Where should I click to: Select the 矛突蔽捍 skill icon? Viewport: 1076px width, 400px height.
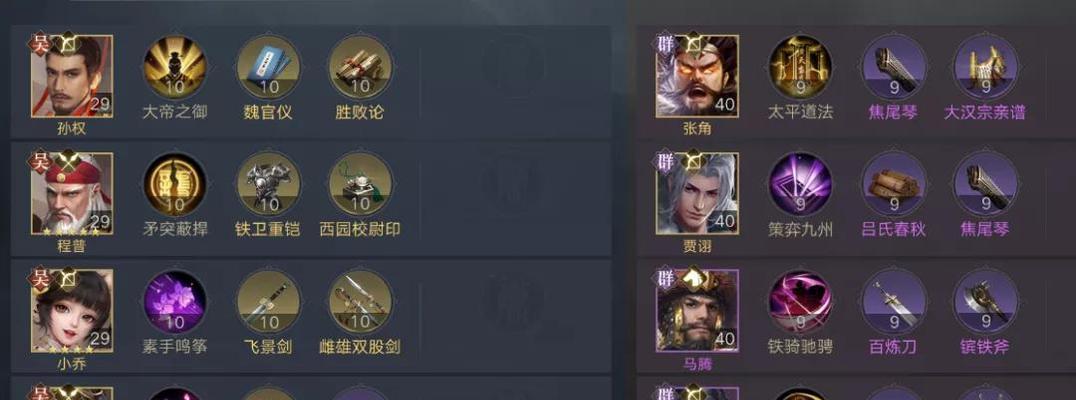pyautogui.click(x=175, y=185)
